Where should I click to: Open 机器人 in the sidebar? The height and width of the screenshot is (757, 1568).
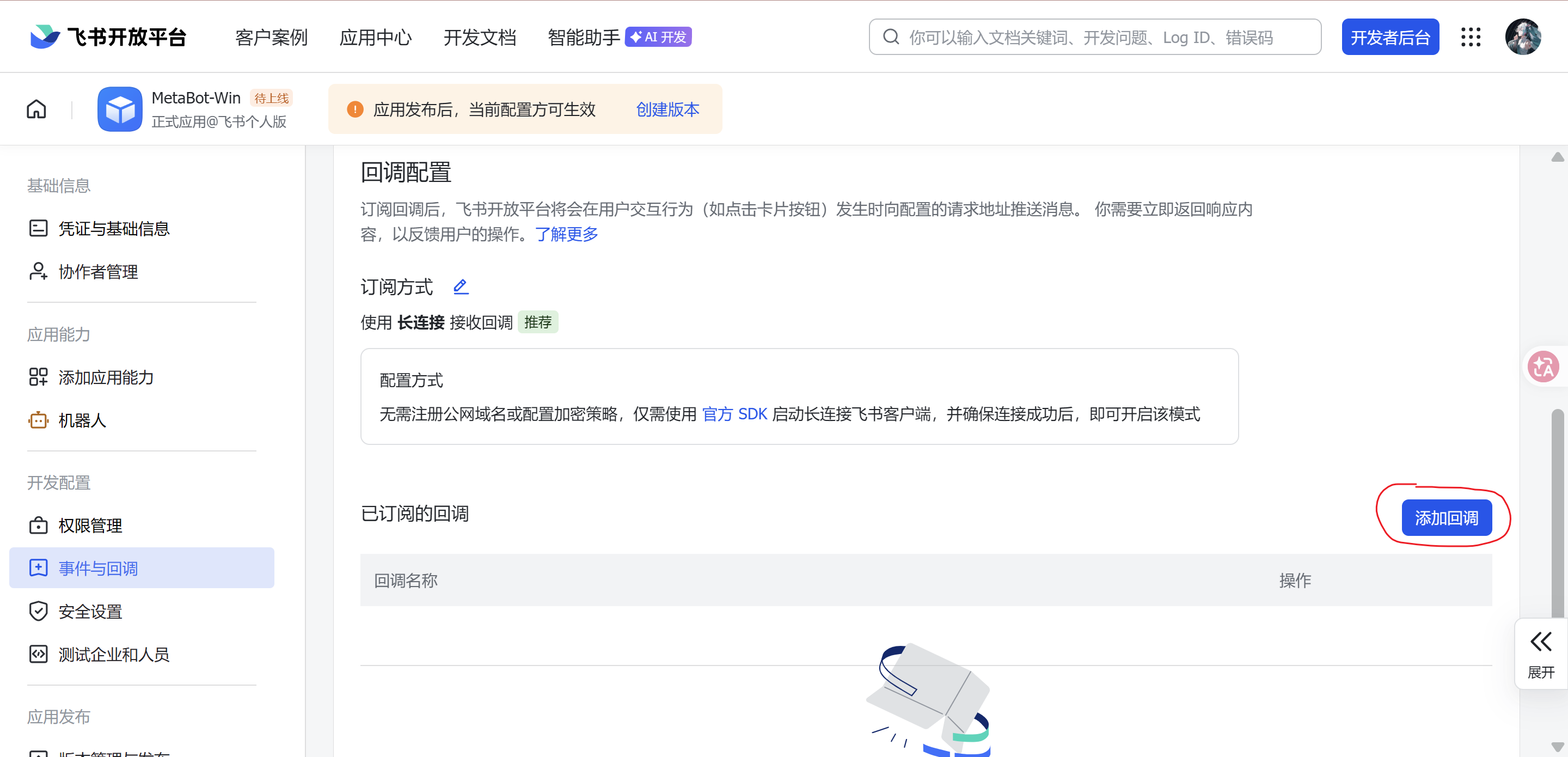(x=82, y=420)
